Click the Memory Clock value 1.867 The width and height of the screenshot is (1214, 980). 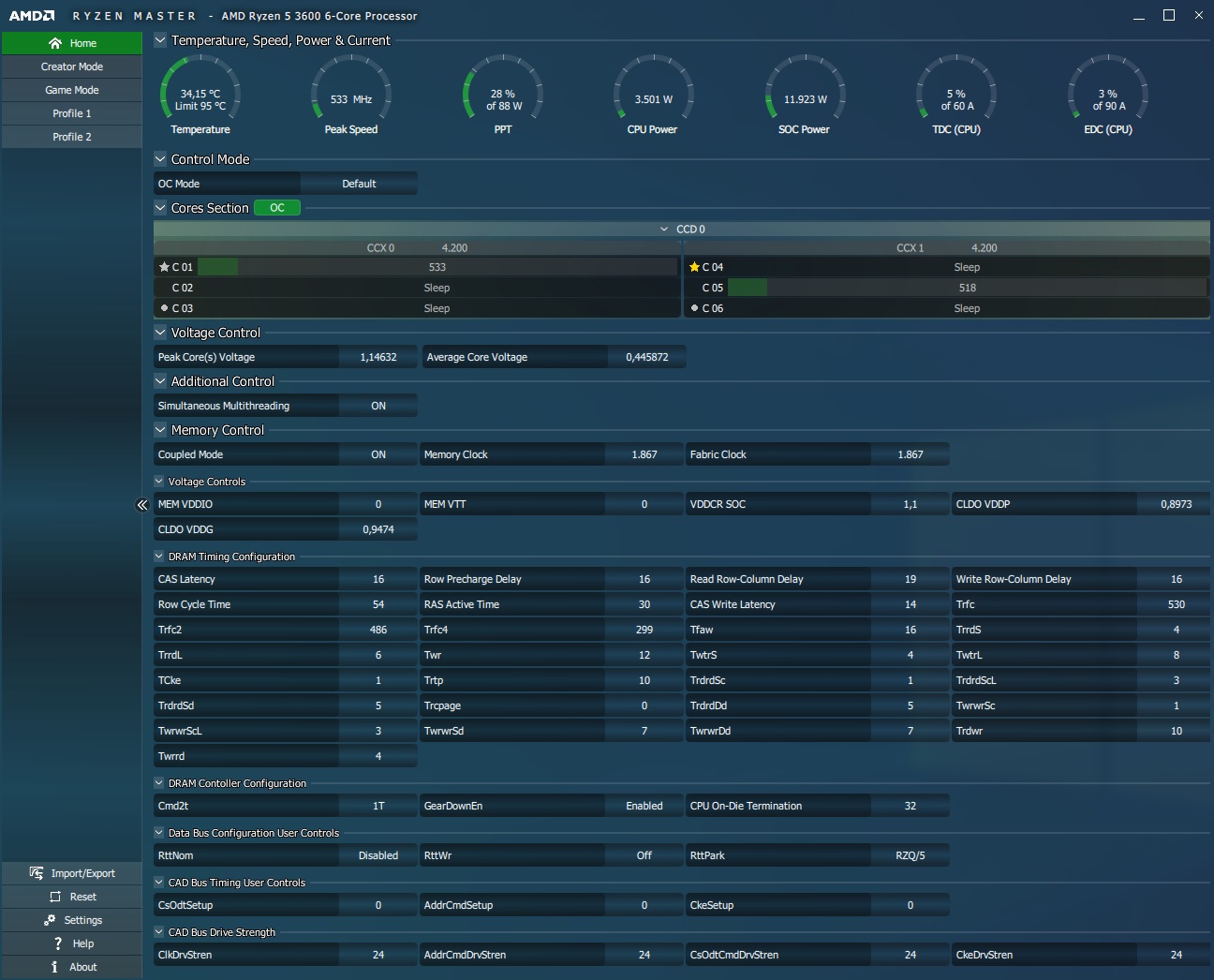pos(644,454)
